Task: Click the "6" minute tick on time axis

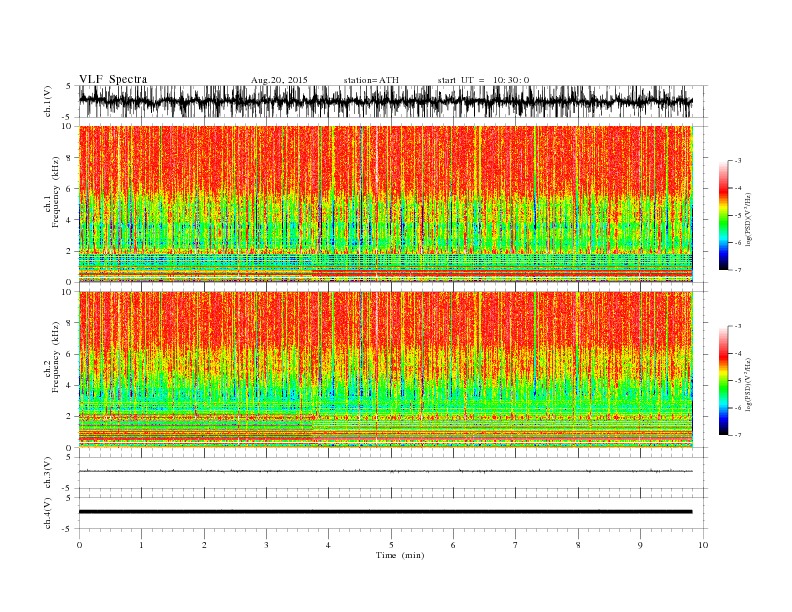Action: click(x=454, y=545)
